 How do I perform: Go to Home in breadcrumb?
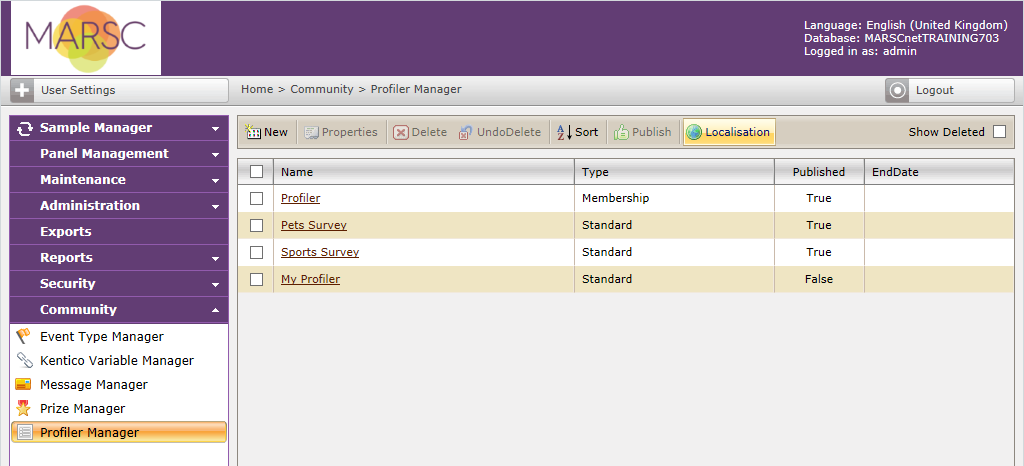coord(257,89)
